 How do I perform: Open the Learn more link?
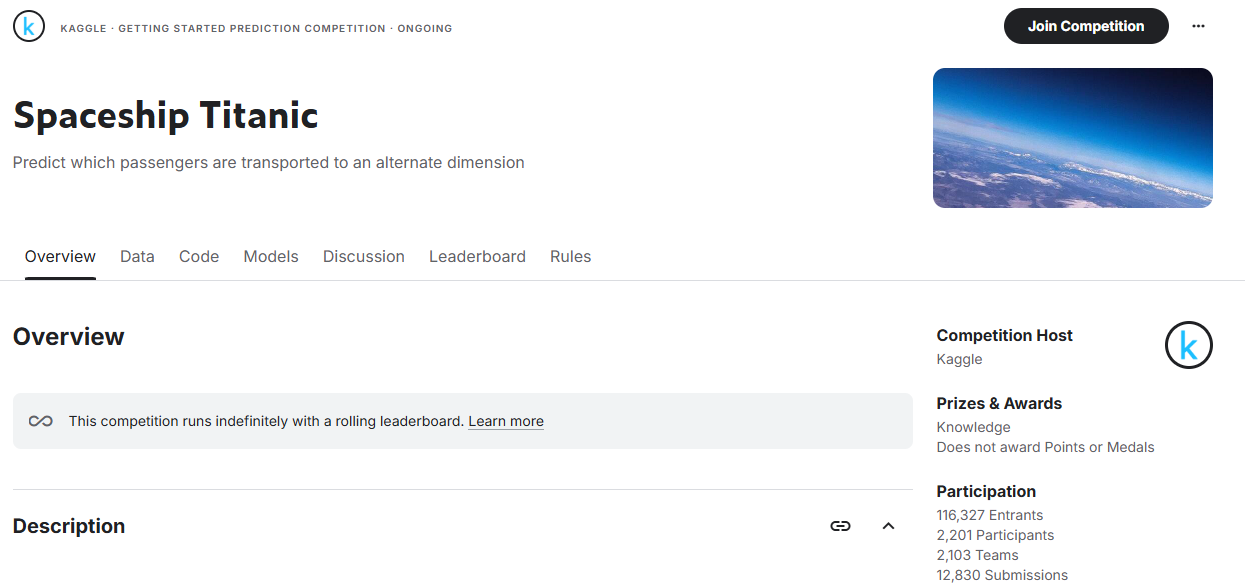[506, 421]
